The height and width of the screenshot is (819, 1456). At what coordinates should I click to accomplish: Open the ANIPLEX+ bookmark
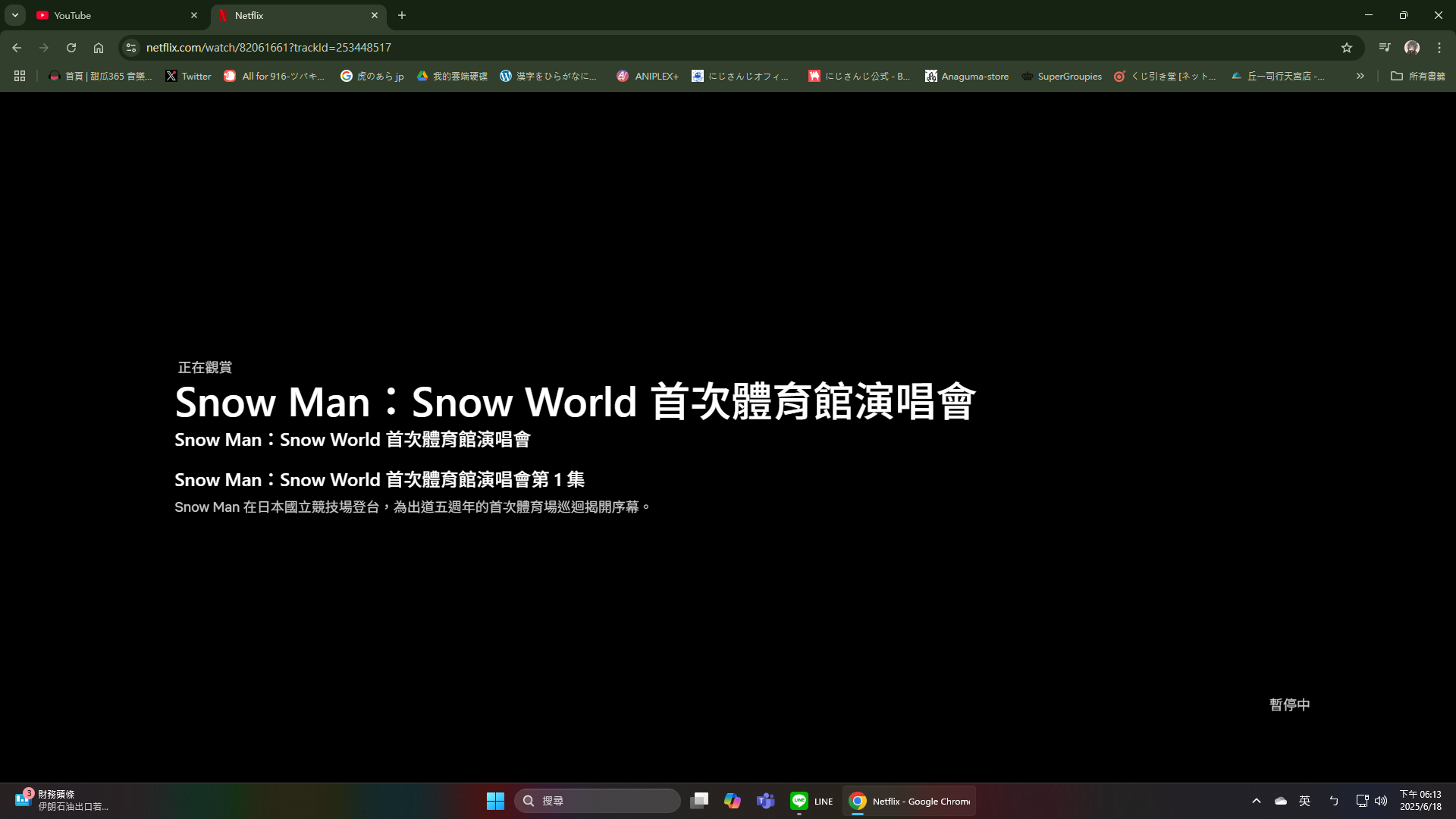click(x=648, y=76)
